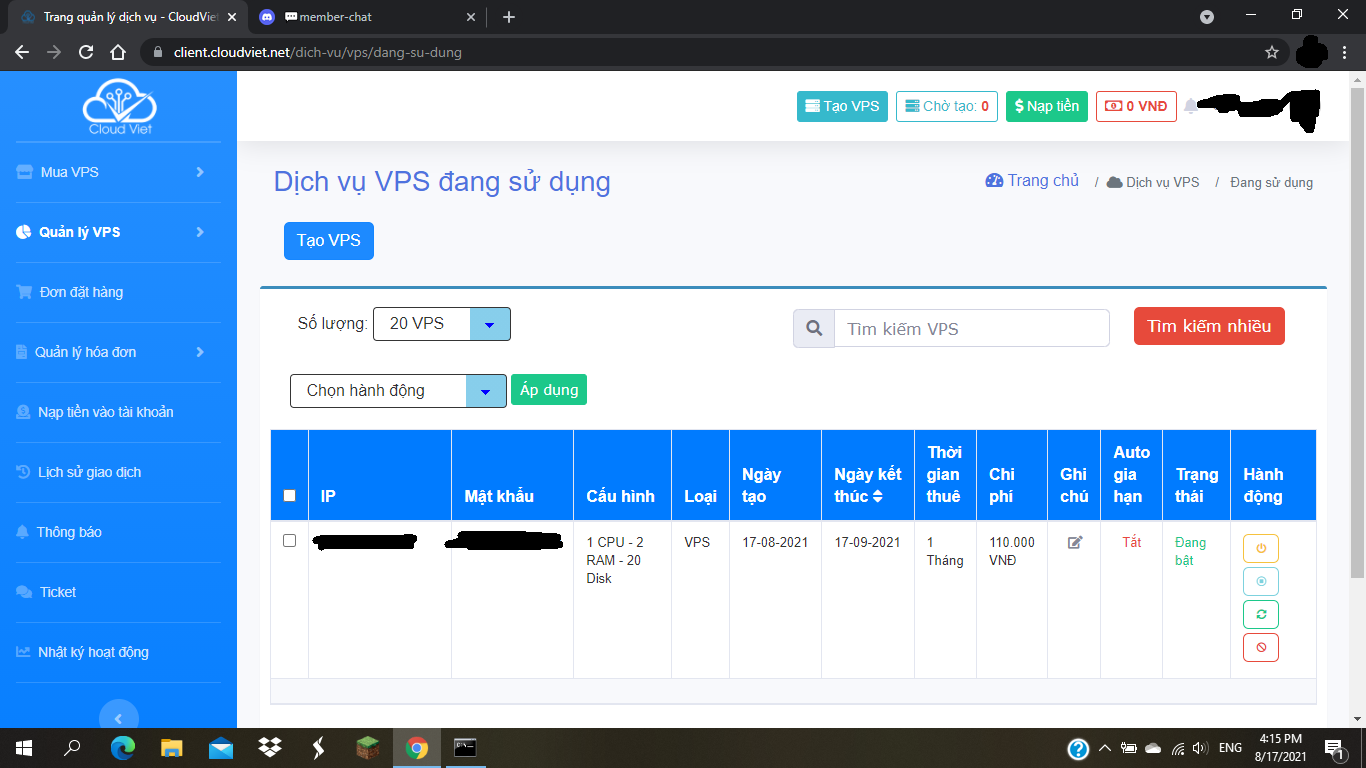
Task: Click the 0 VNĐ balance button
Action: [1136, 106]
